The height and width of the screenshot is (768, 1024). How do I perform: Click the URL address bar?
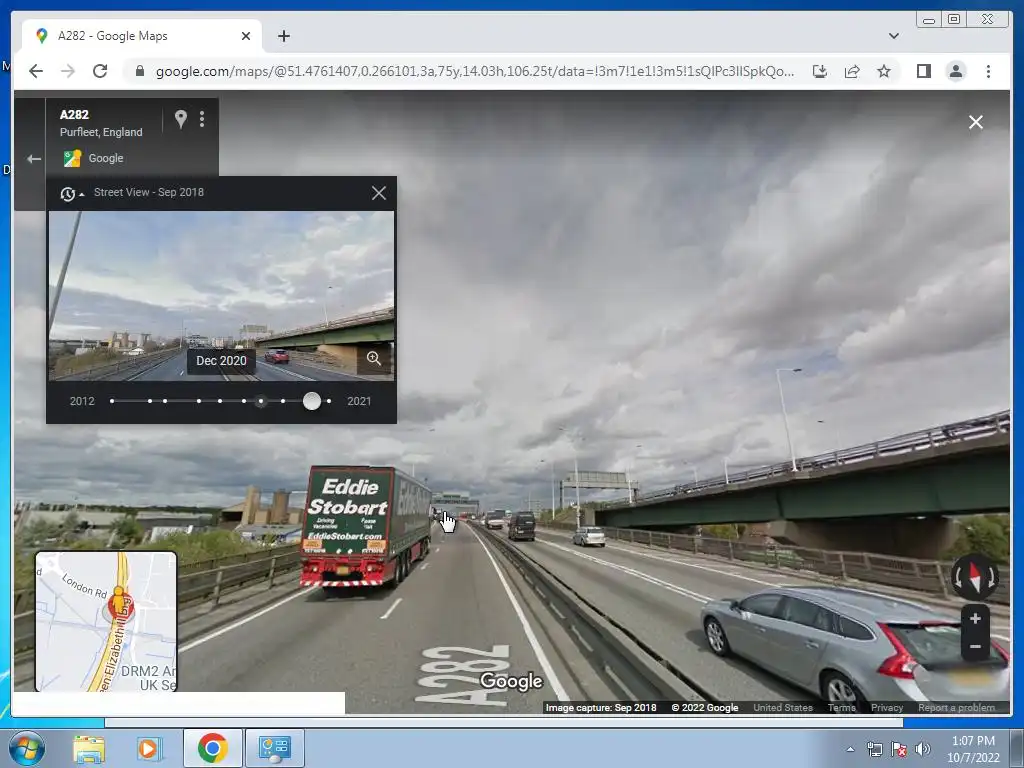click(474, 71)
